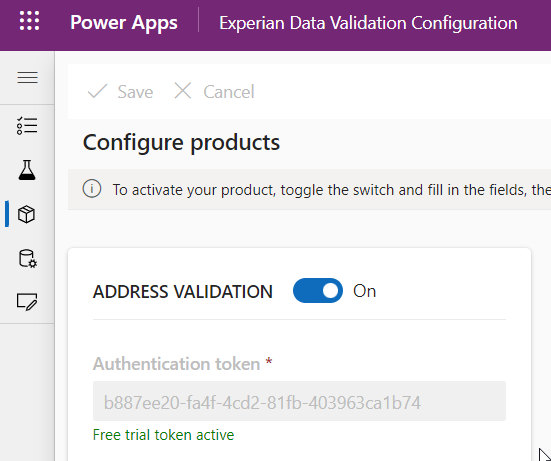This screenshot has height=461, width=551.
Task: Open Experian Data Validation Configuration app title
Action: (368, 23)
